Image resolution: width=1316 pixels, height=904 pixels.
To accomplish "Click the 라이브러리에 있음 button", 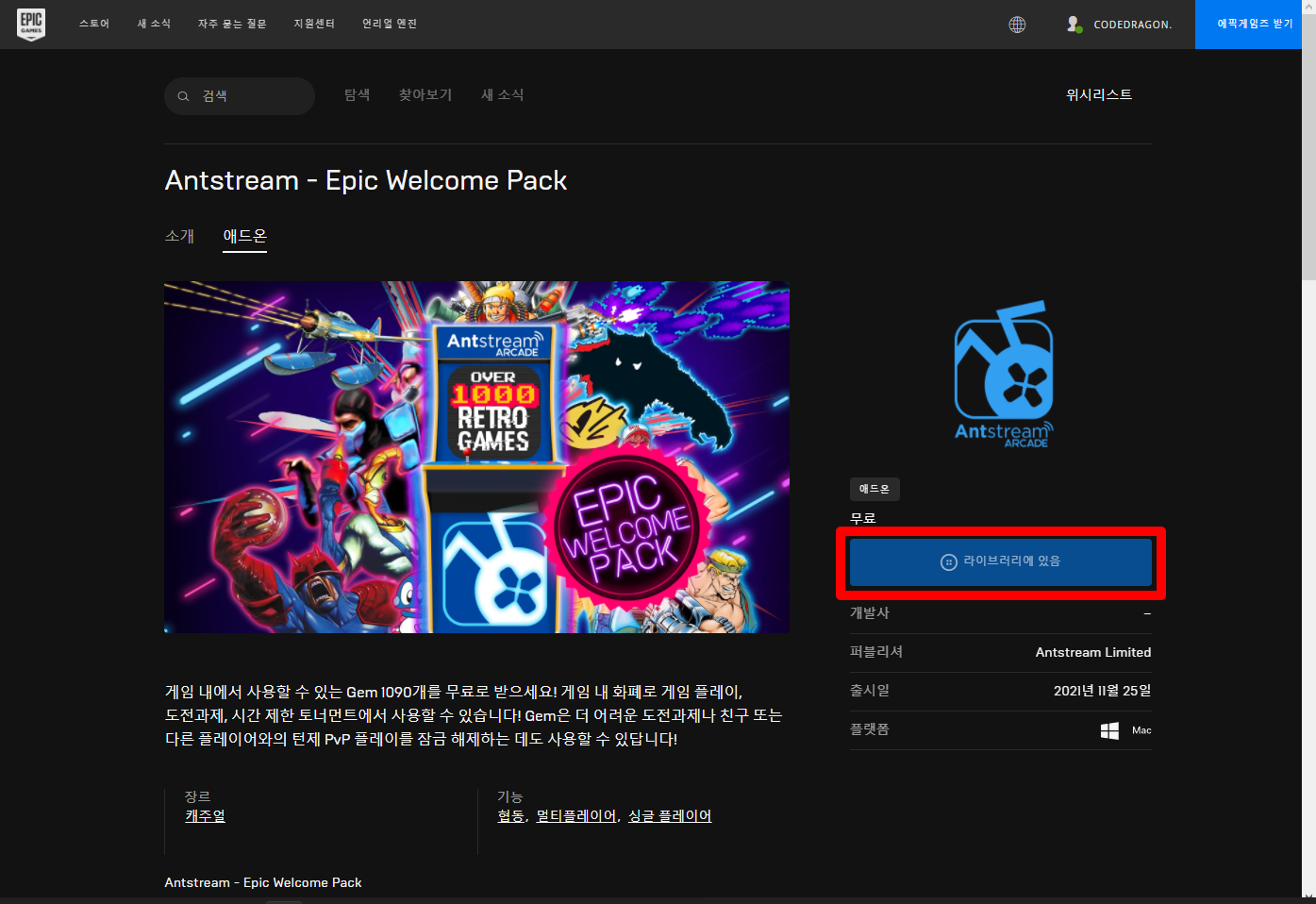I will click(x=1001, y=561).
